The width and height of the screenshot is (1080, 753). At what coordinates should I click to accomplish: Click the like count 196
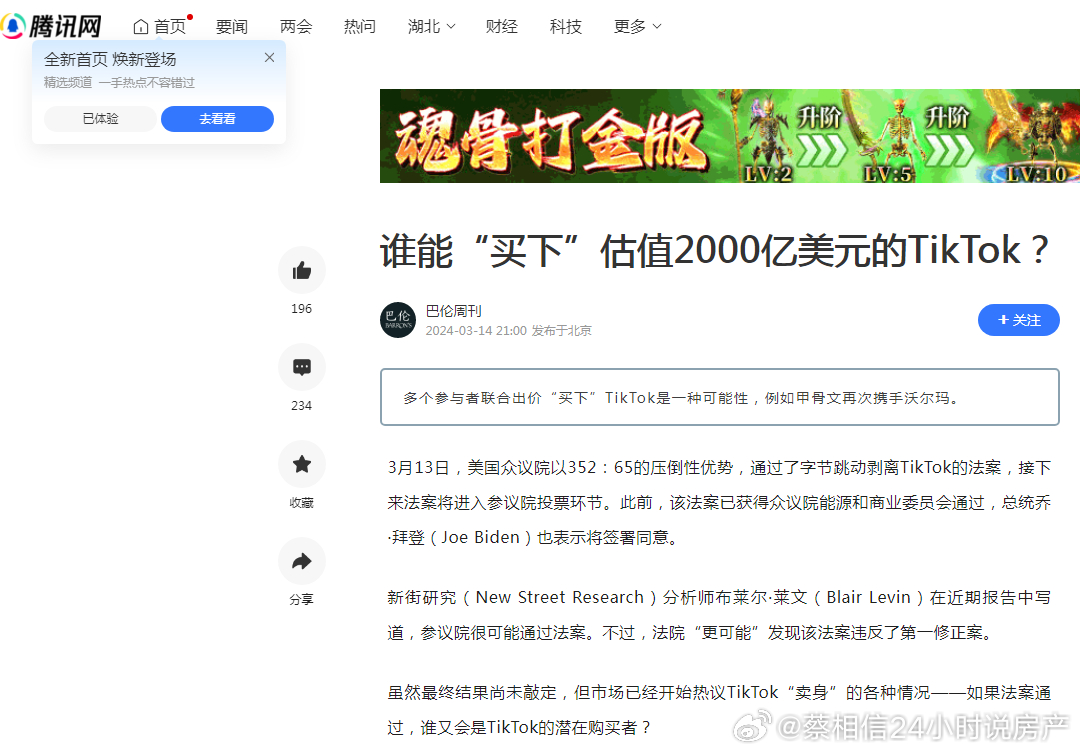(x=302, y=309)
